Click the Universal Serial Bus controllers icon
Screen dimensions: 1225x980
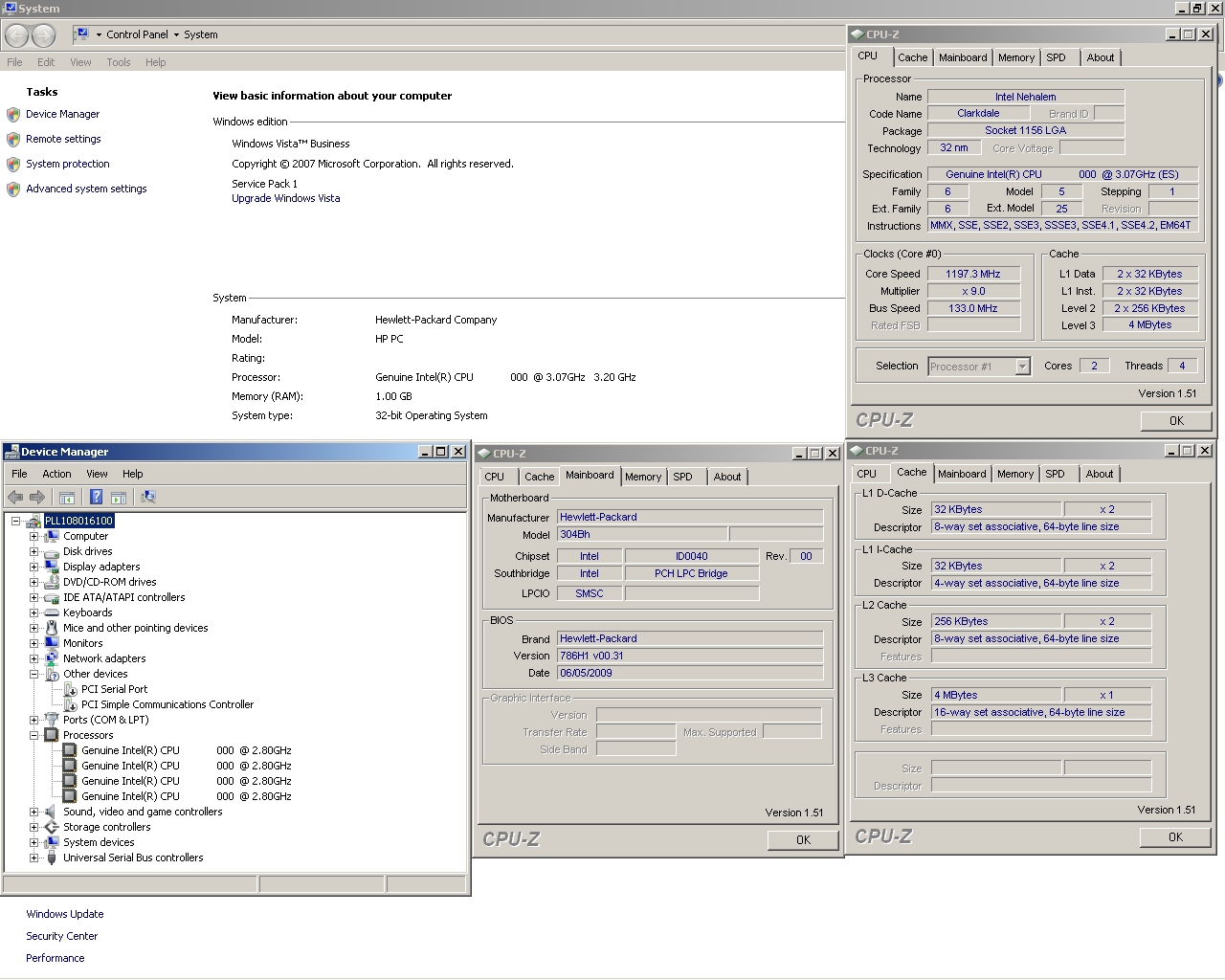tap(52, 857)
